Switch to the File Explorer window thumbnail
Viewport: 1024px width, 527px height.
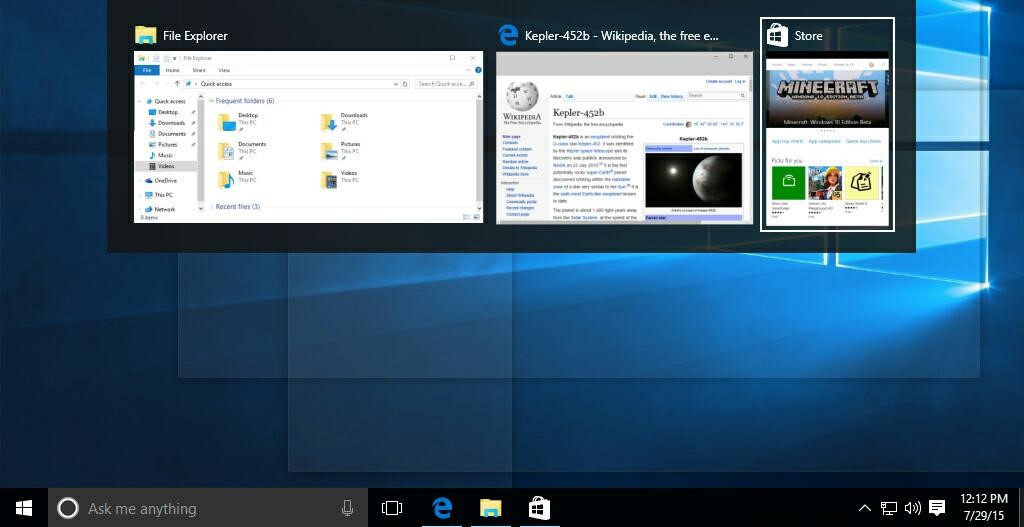[x=308, y=136]
